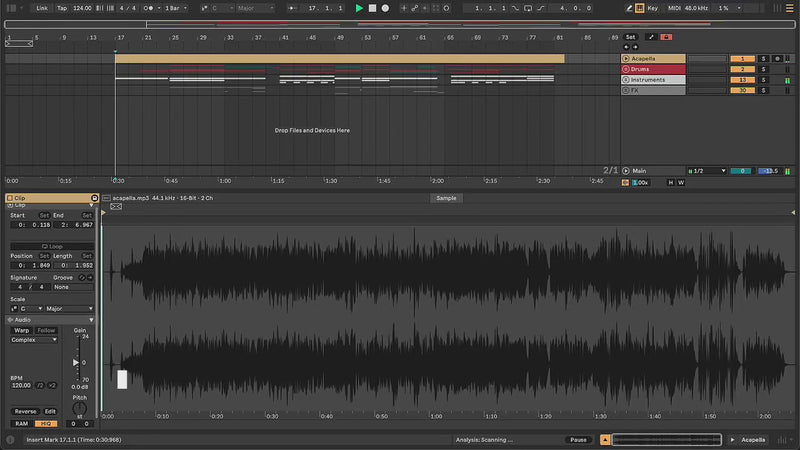Click the Reverse sample button
This screenshot has width=800, height=450.
24,411
